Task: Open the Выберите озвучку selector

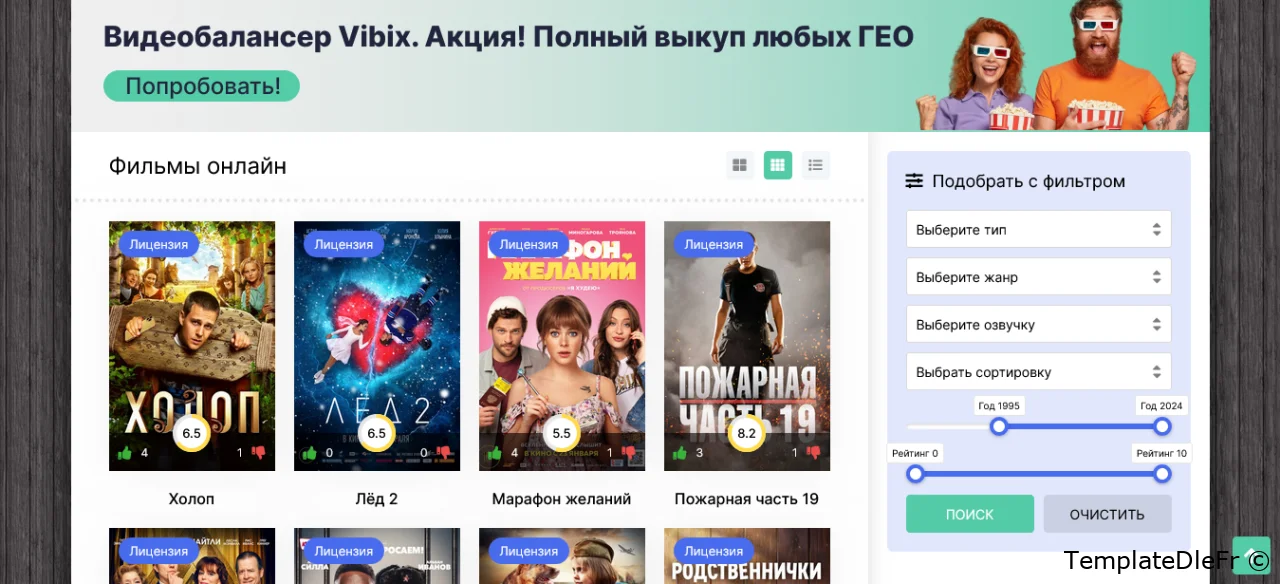Action: tap(1038, 324)
